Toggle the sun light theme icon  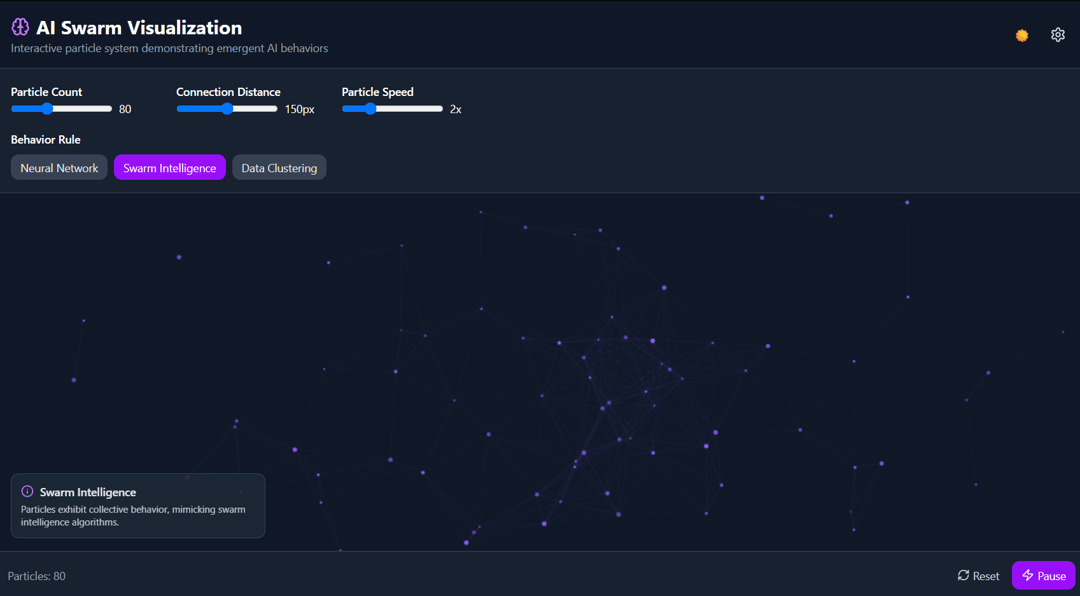click(x=1022, y=35)
